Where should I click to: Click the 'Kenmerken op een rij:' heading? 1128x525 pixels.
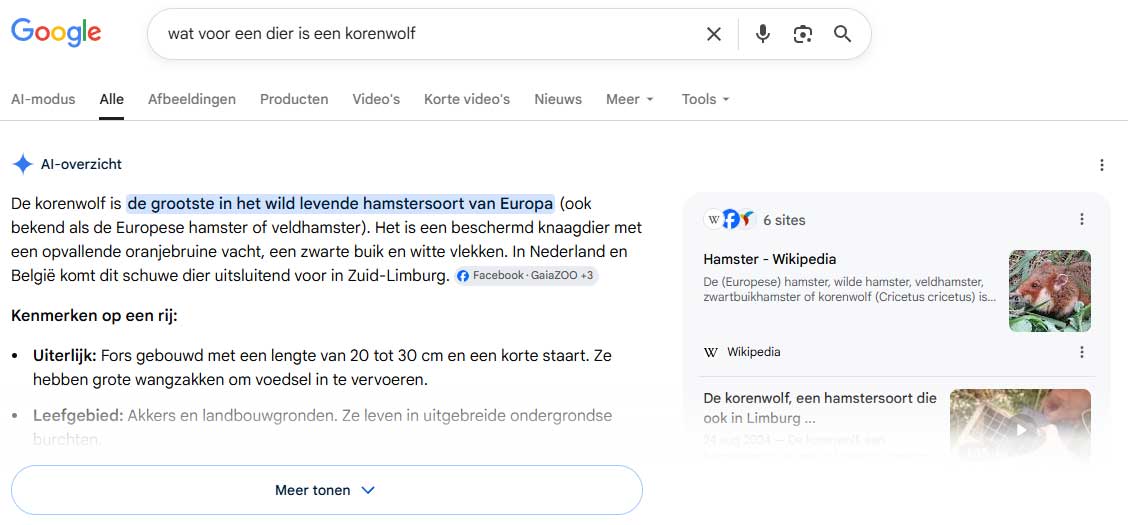(94, 316)
